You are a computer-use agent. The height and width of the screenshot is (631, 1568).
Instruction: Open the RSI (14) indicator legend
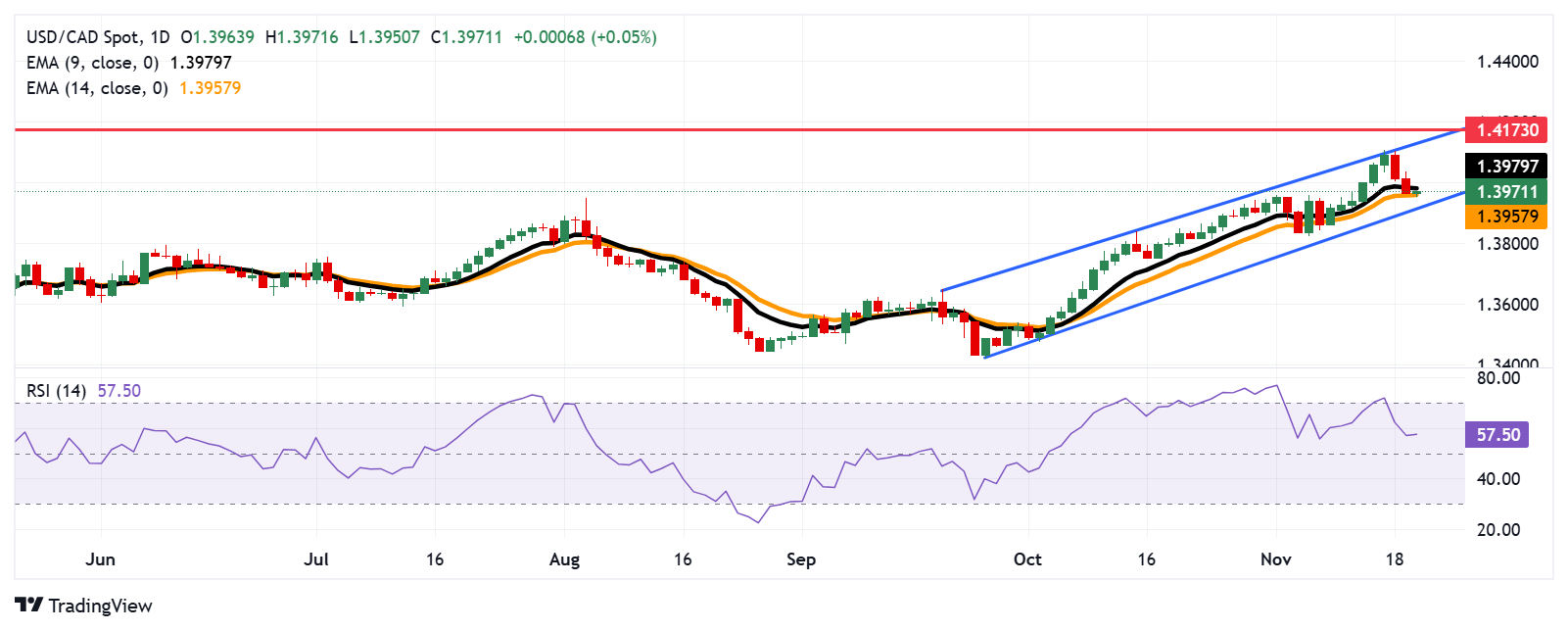[x=56, y=391]
